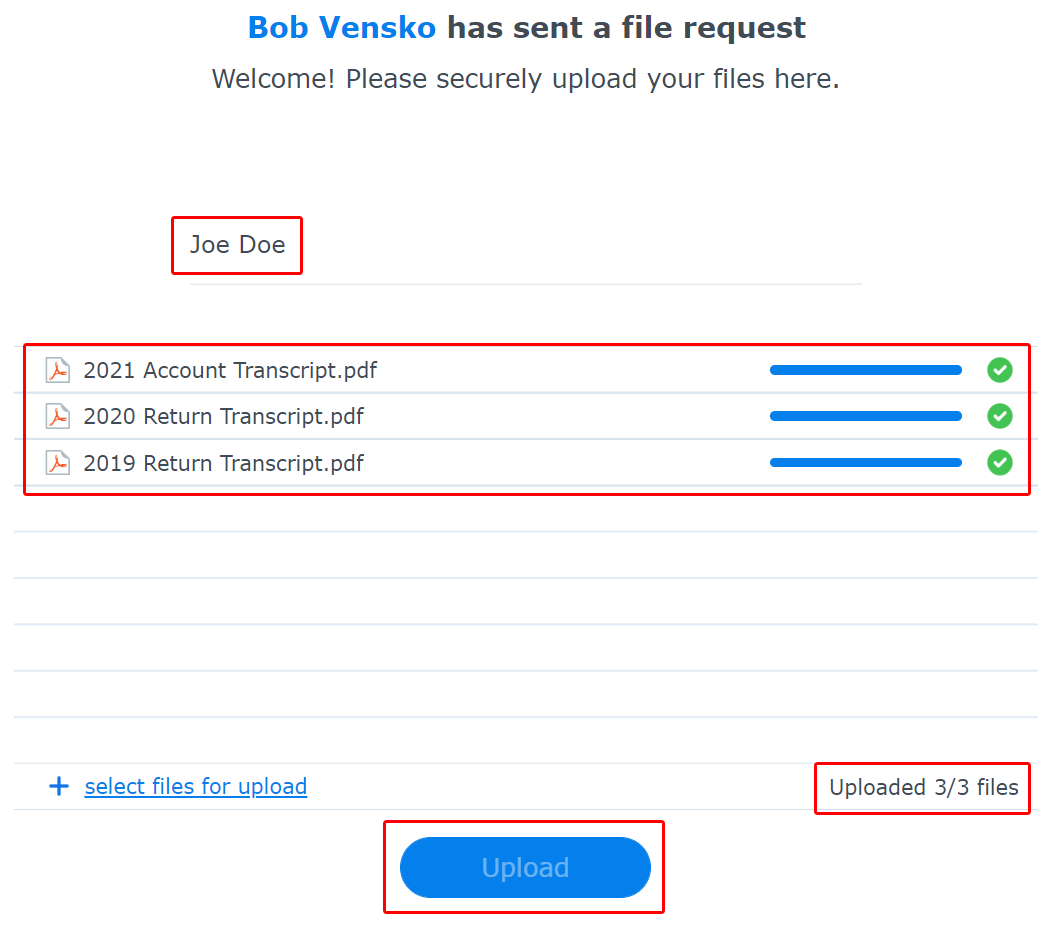This screenshot has width=1052, height=929.
Task: Click green checkmark for 2020 Return Transcript
Action: (1000, 417)
